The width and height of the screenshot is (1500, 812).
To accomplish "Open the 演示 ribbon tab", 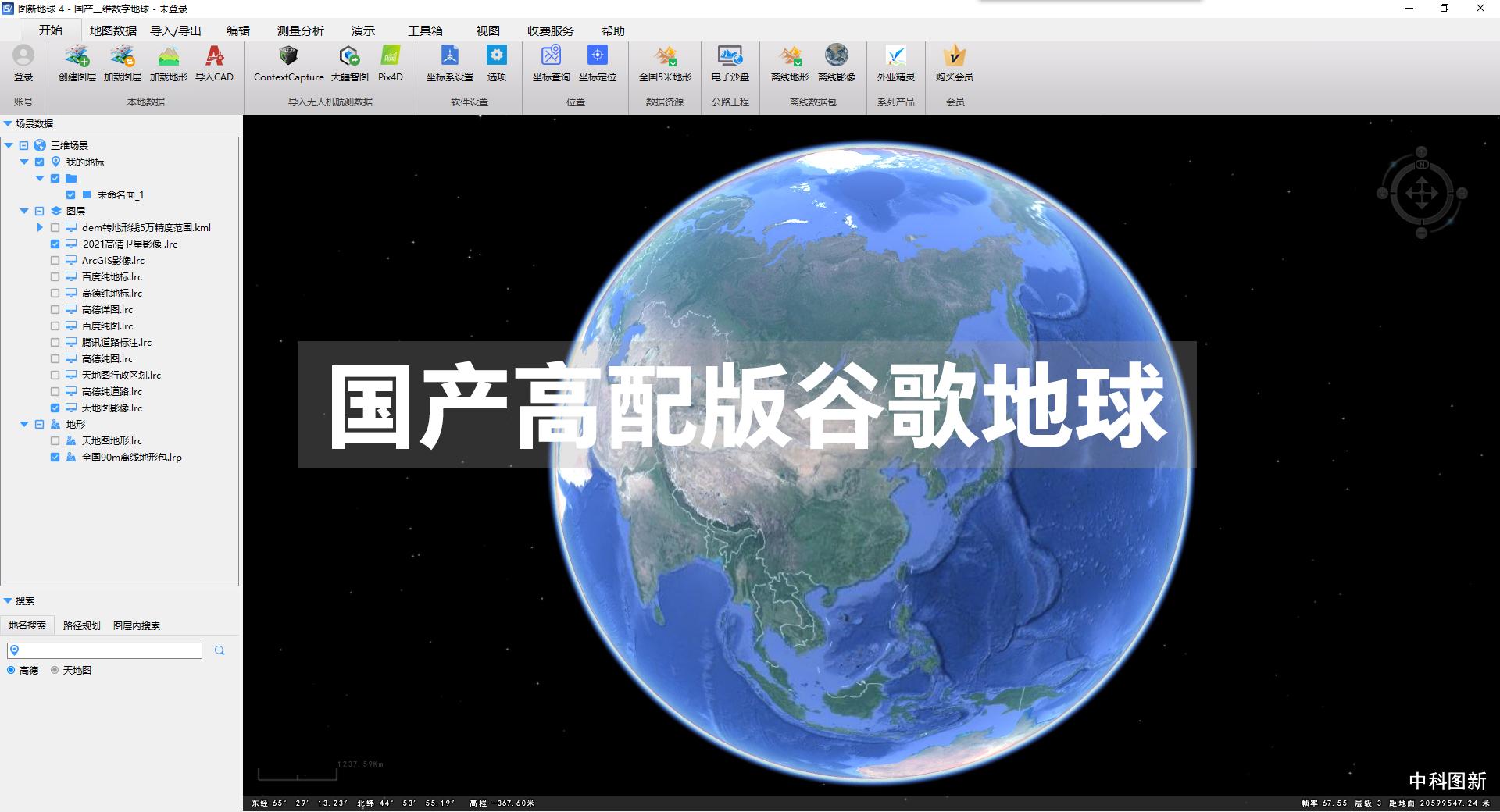I will point(363,30).
